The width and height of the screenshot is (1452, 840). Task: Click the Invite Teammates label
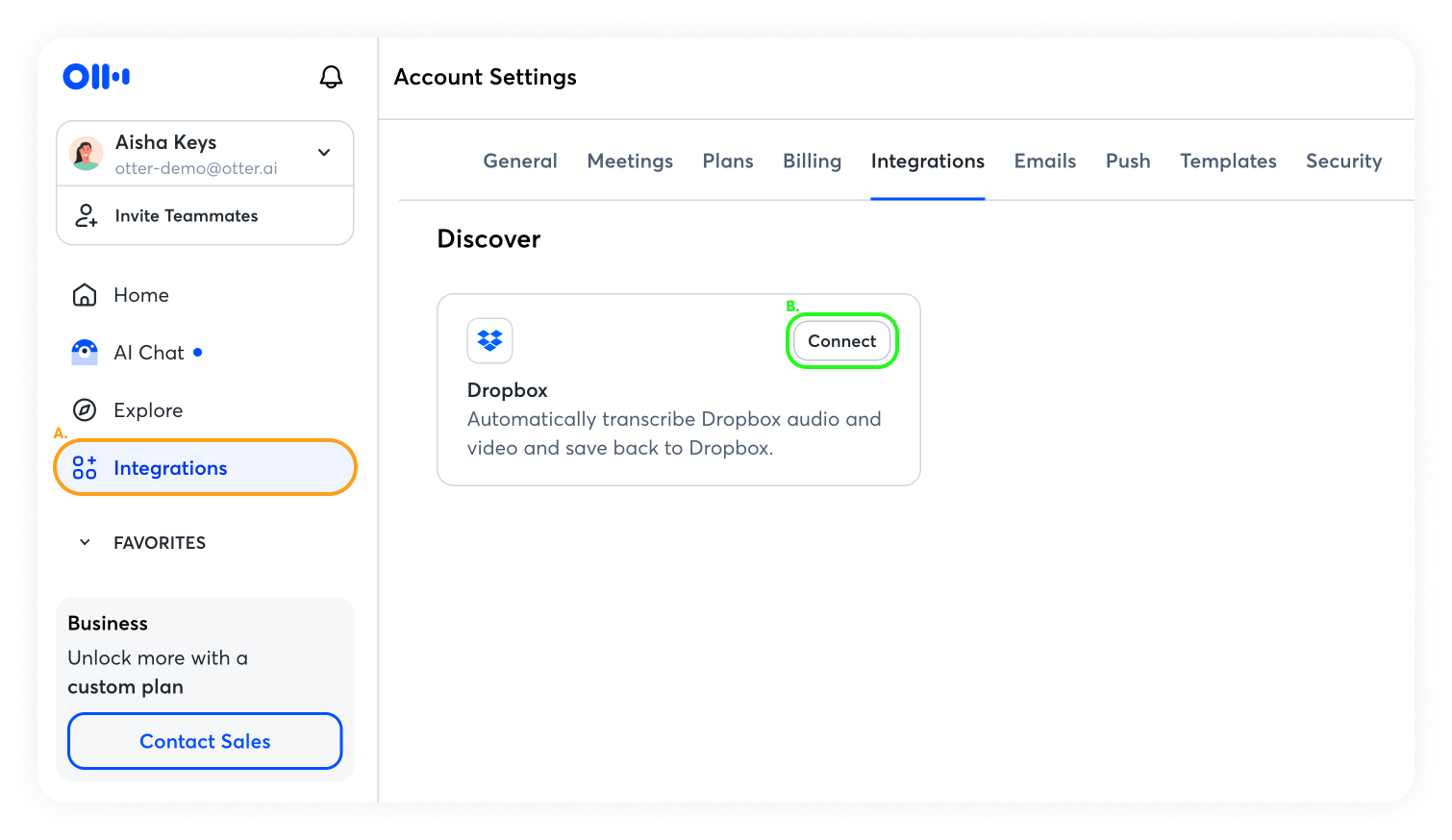click(187, 216)
